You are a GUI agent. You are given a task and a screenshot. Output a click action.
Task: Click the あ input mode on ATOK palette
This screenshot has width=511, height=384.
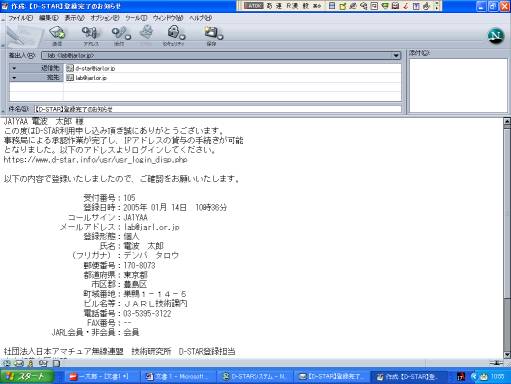point(269,6)
